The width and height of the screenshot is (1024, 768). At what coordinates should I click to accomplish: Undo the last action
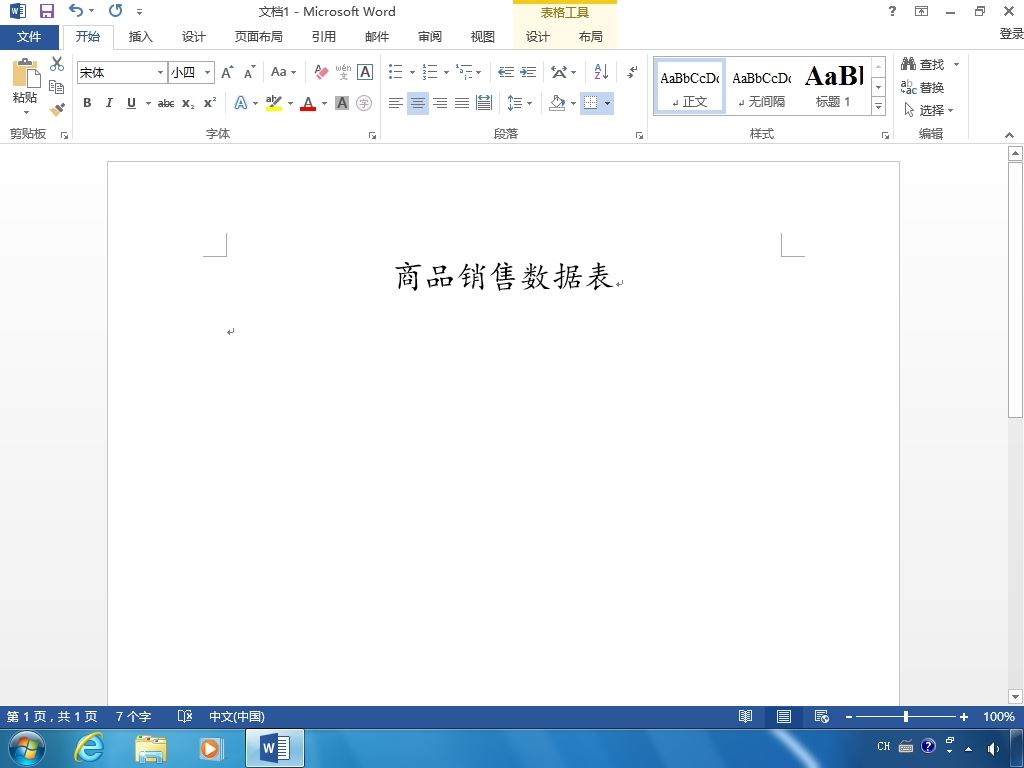click(76, 10)
